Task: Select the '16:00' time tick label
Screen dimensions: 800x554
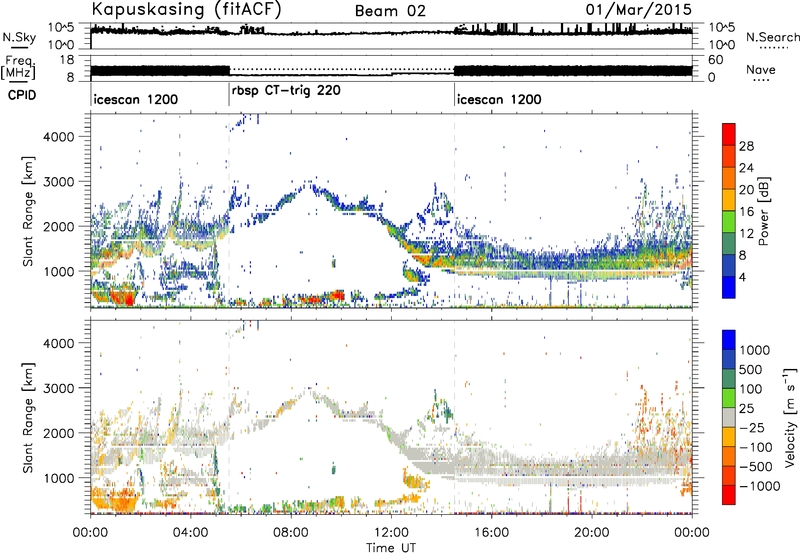Action: 491,533
